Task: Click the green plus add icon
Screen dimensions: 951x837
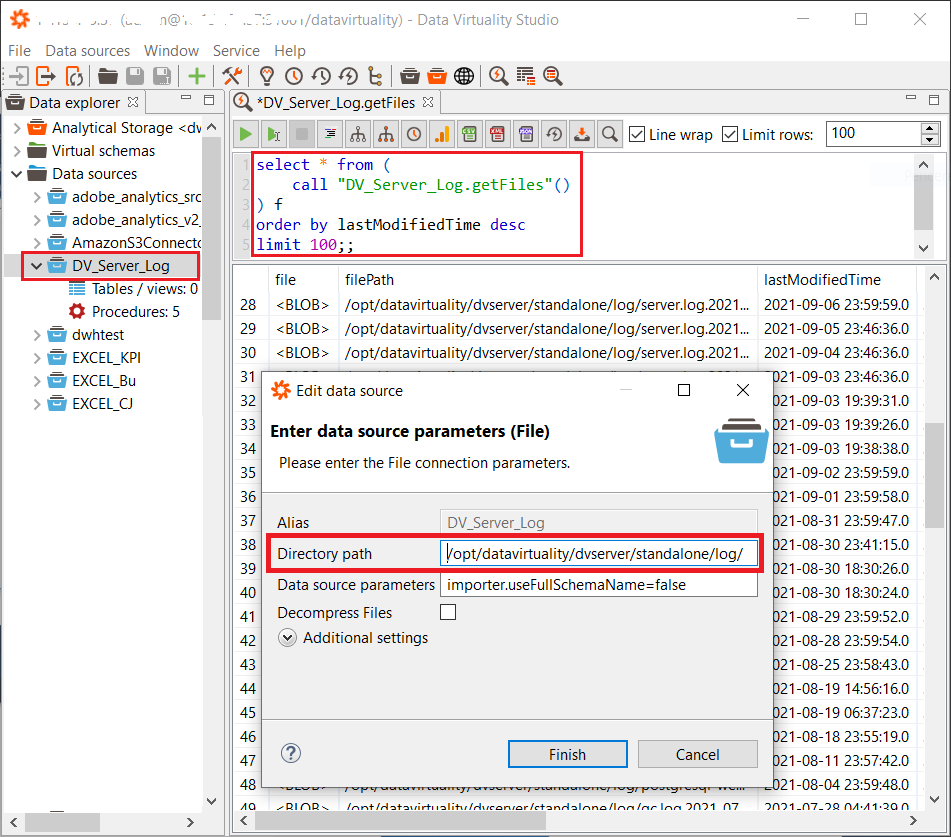Action: [197, 76]
